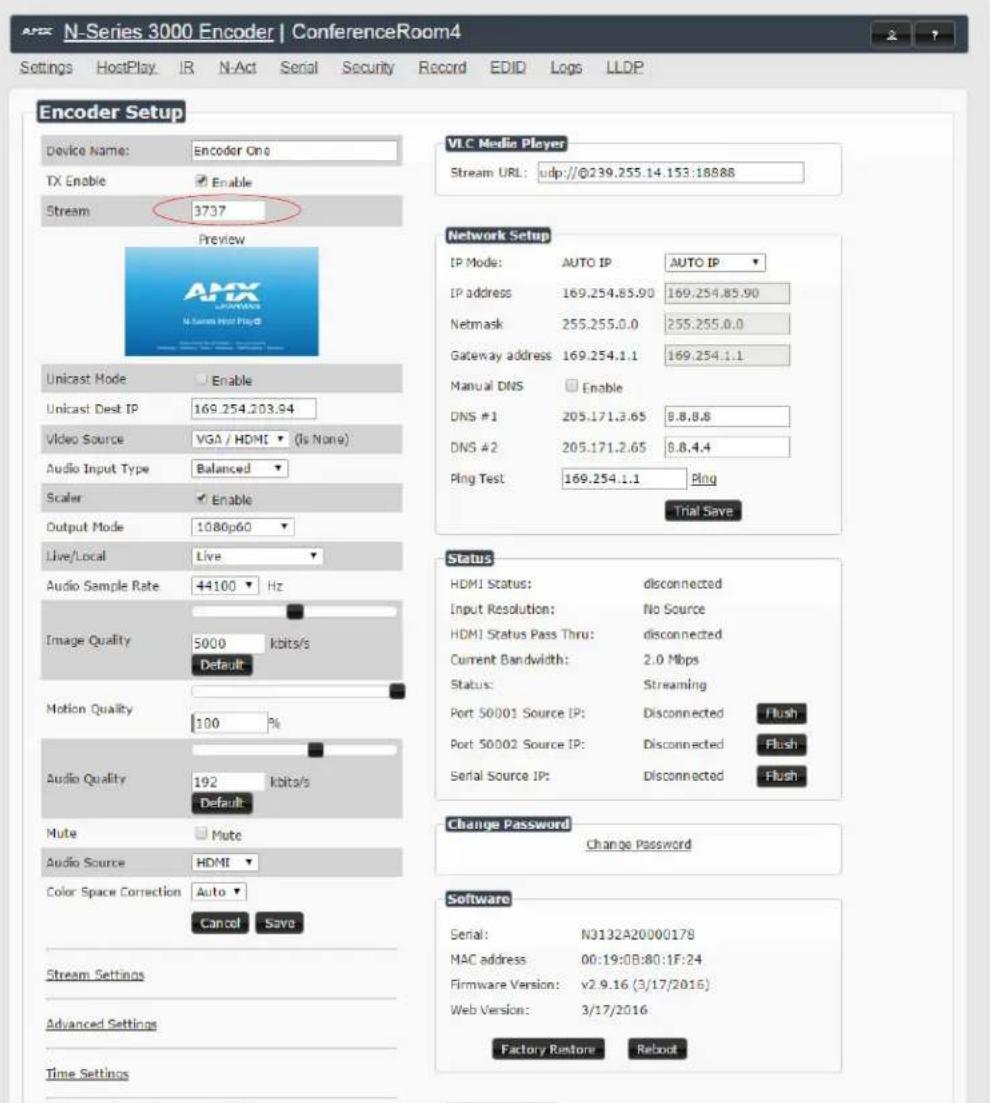Click the Unicast Dest IP field
The height and width of the screenshot is (1103, 990).
tap(253, 409)
